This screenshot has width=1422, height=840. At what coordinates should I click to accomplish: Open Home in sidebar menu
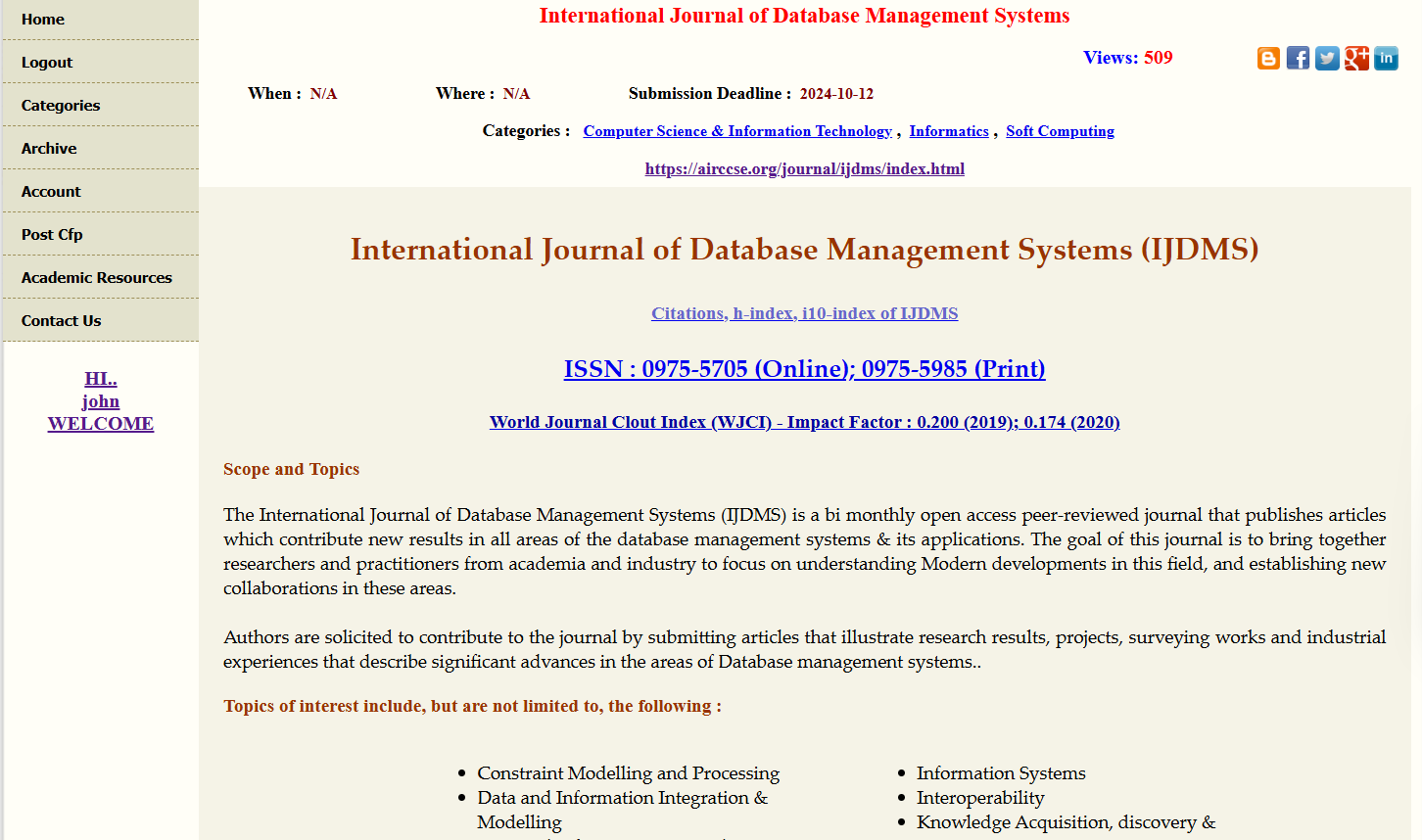(100, 20)
